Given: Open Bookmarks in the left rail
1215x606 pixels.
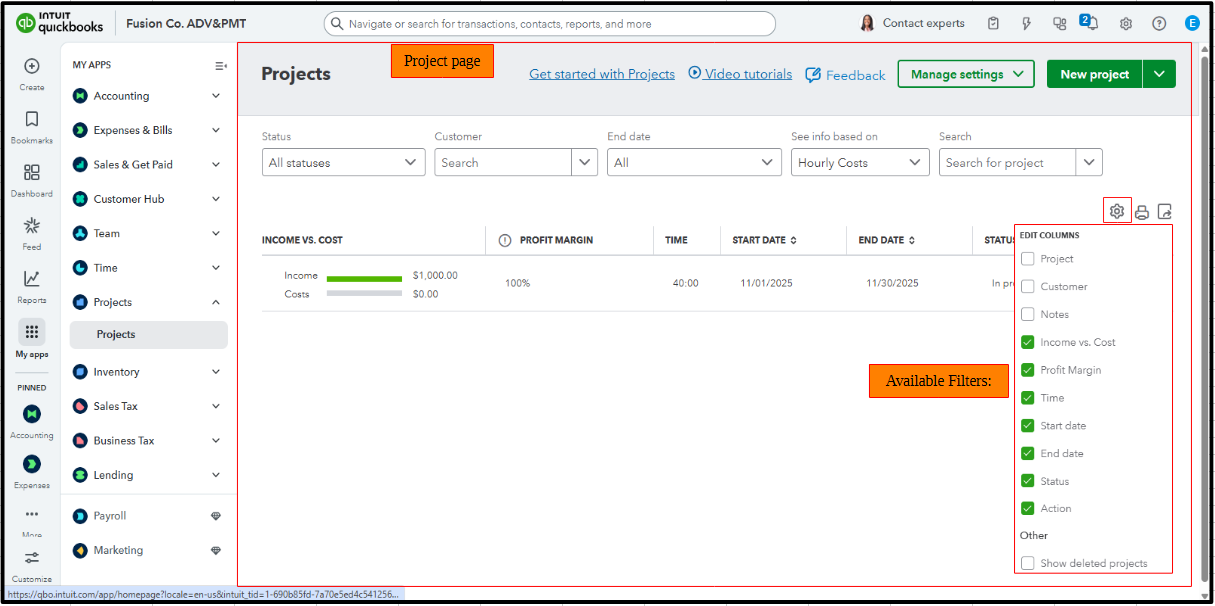Looking at the screenshot, I should (x=32, y=126).
